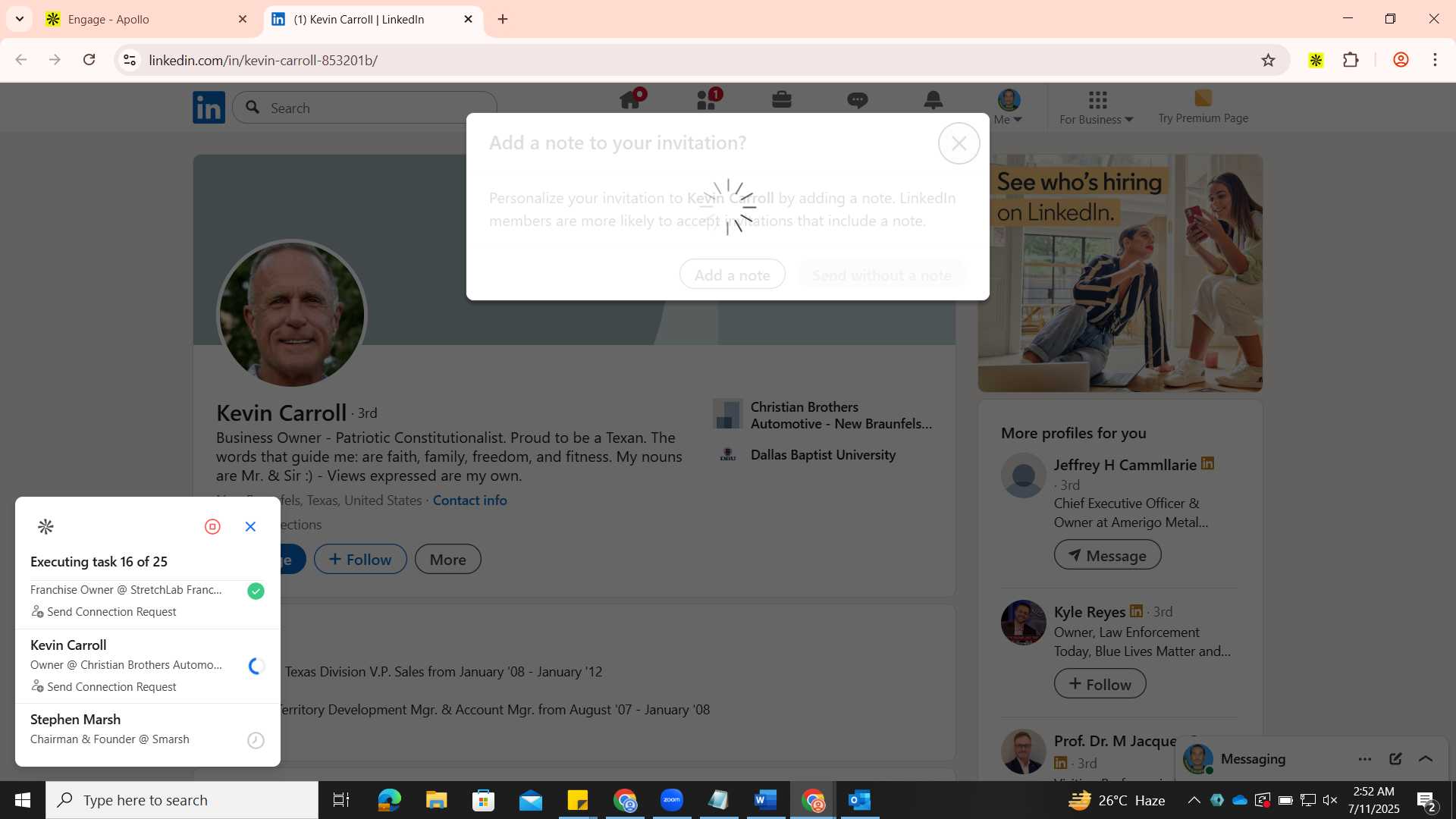Open the Chrome profile icon
This screenshot has height=819, width=1456.
click(1401, 60)
